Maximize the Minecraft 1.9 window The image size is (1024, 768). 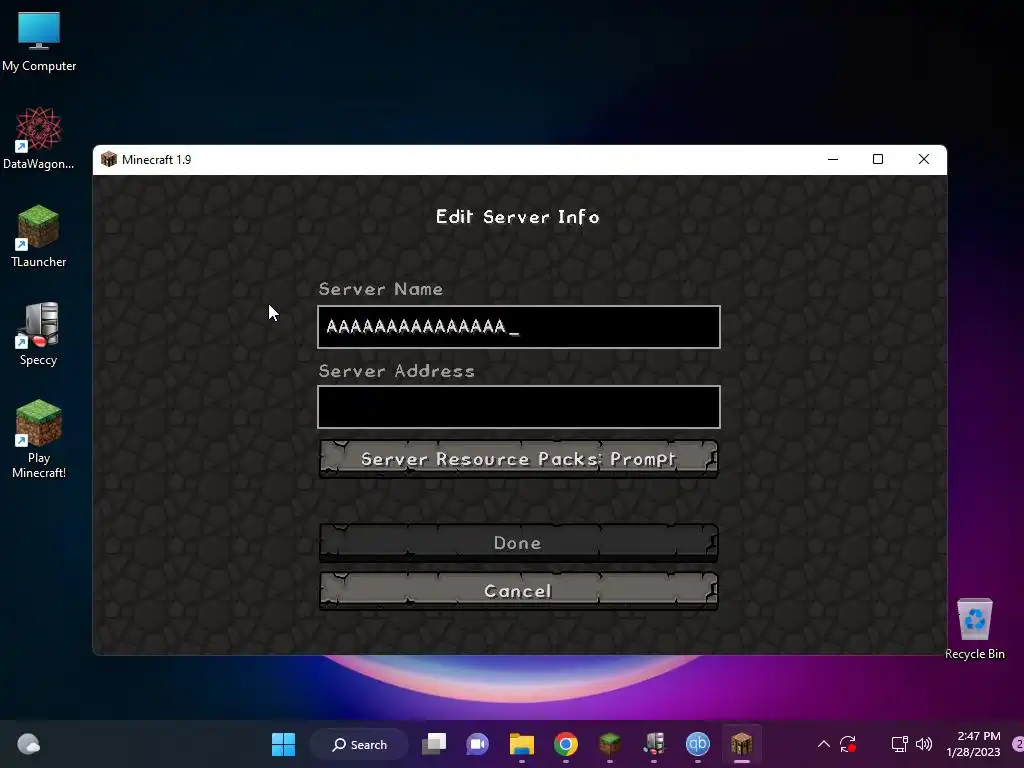coord(878,159)
